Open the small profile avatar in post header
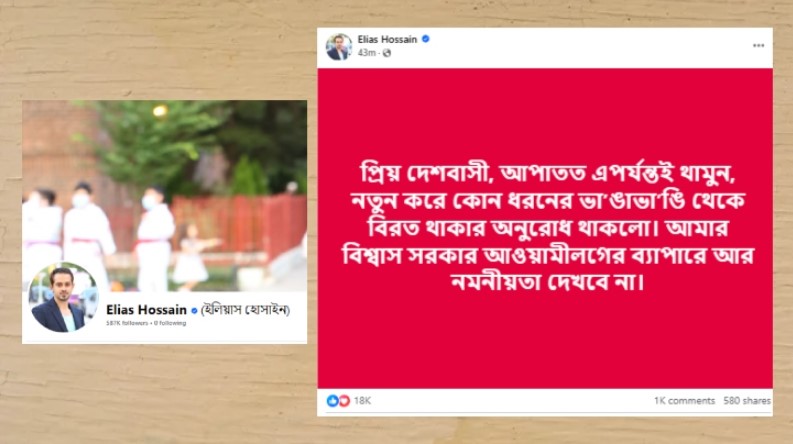The image size is (793, 444). [x=339, y=47]
